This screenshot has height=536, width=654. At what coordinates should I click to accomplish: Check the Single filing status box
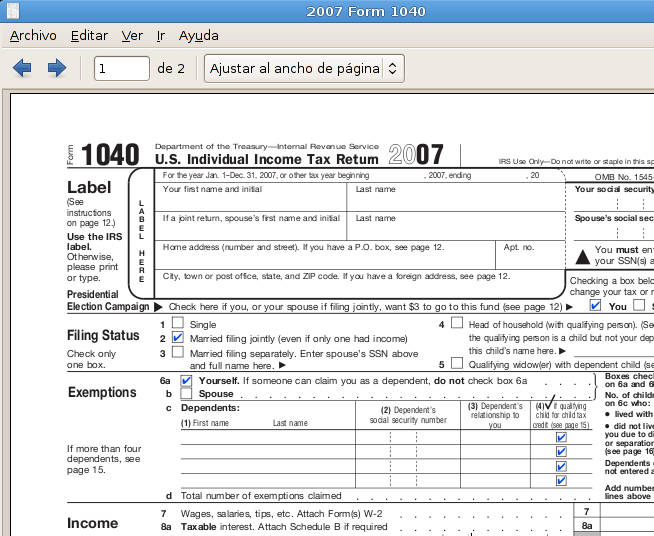[178, 324]
